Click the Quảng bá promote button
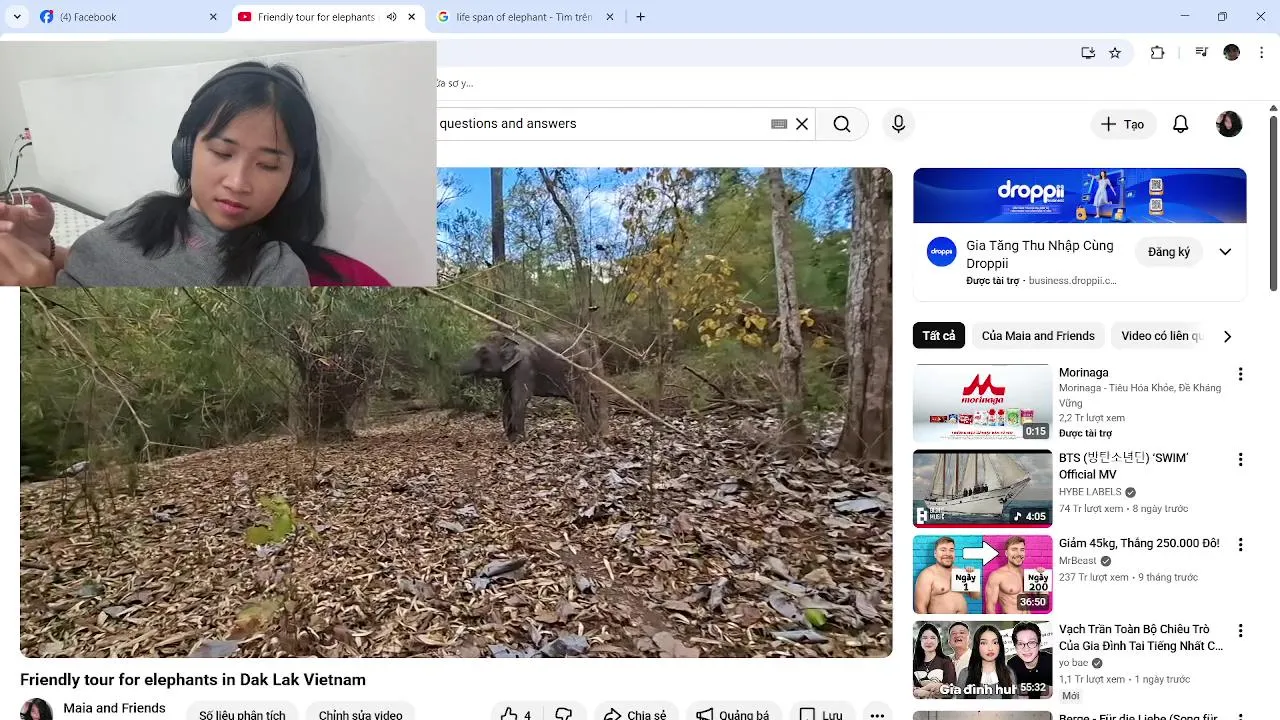Screen dimensions: 1280x720 tap(733, 714)
